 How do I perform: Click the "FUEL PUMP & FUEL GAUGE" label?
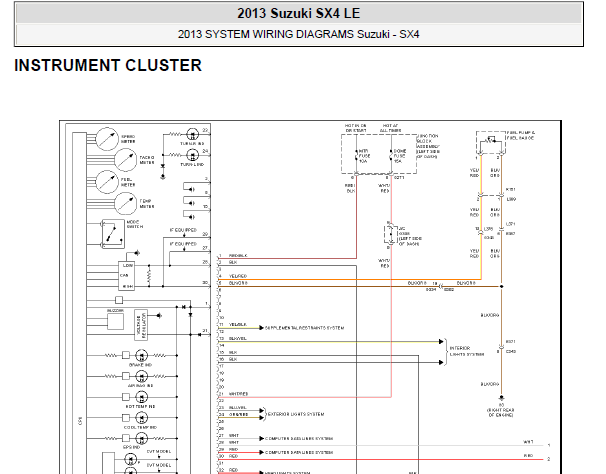click(x=521, y=135)
